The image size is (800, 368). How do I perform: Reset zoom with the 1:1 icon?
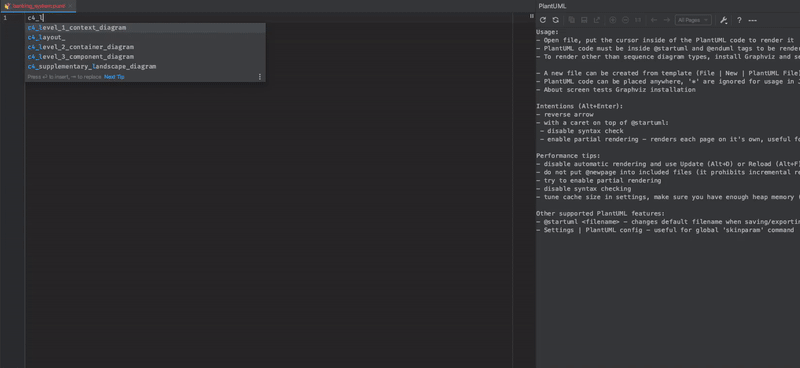point(638,20)
